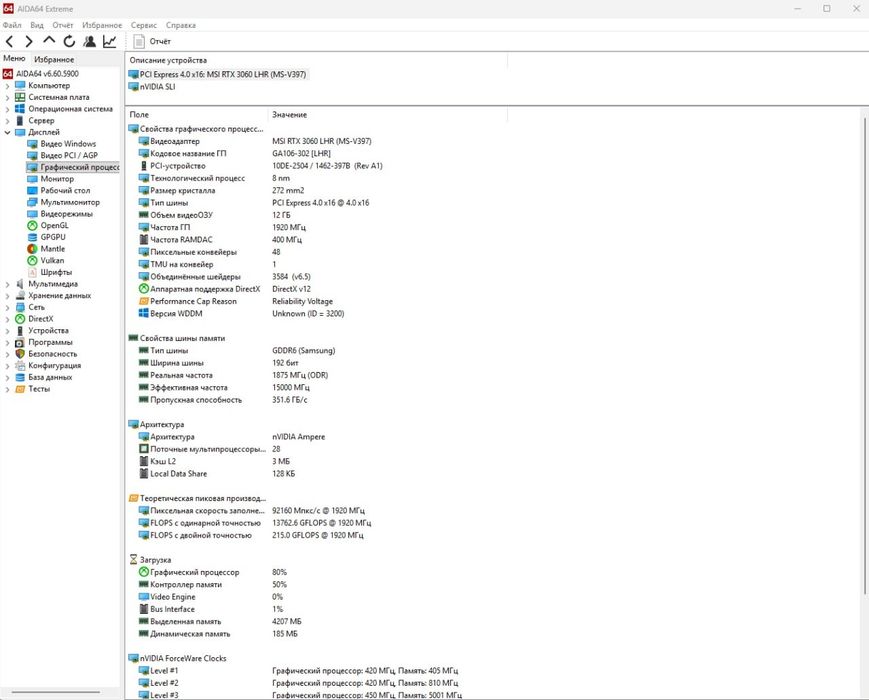The height and width of the screenshot is (700, 869).
Task: Click the Отчёт report toolbar button
Action: pos(152,41)
